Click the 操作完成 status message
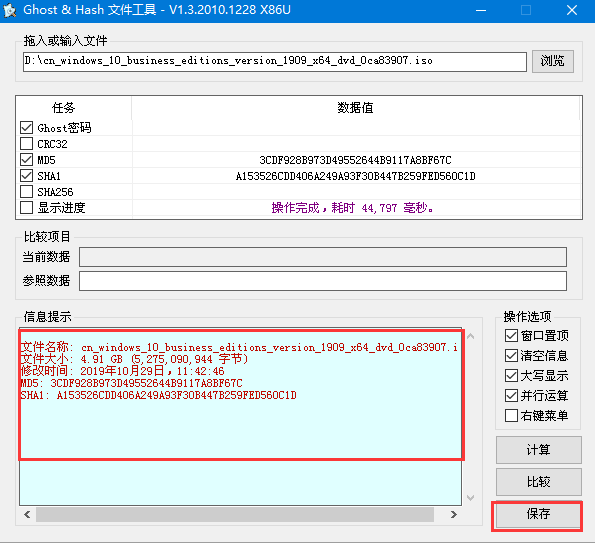 353,208
